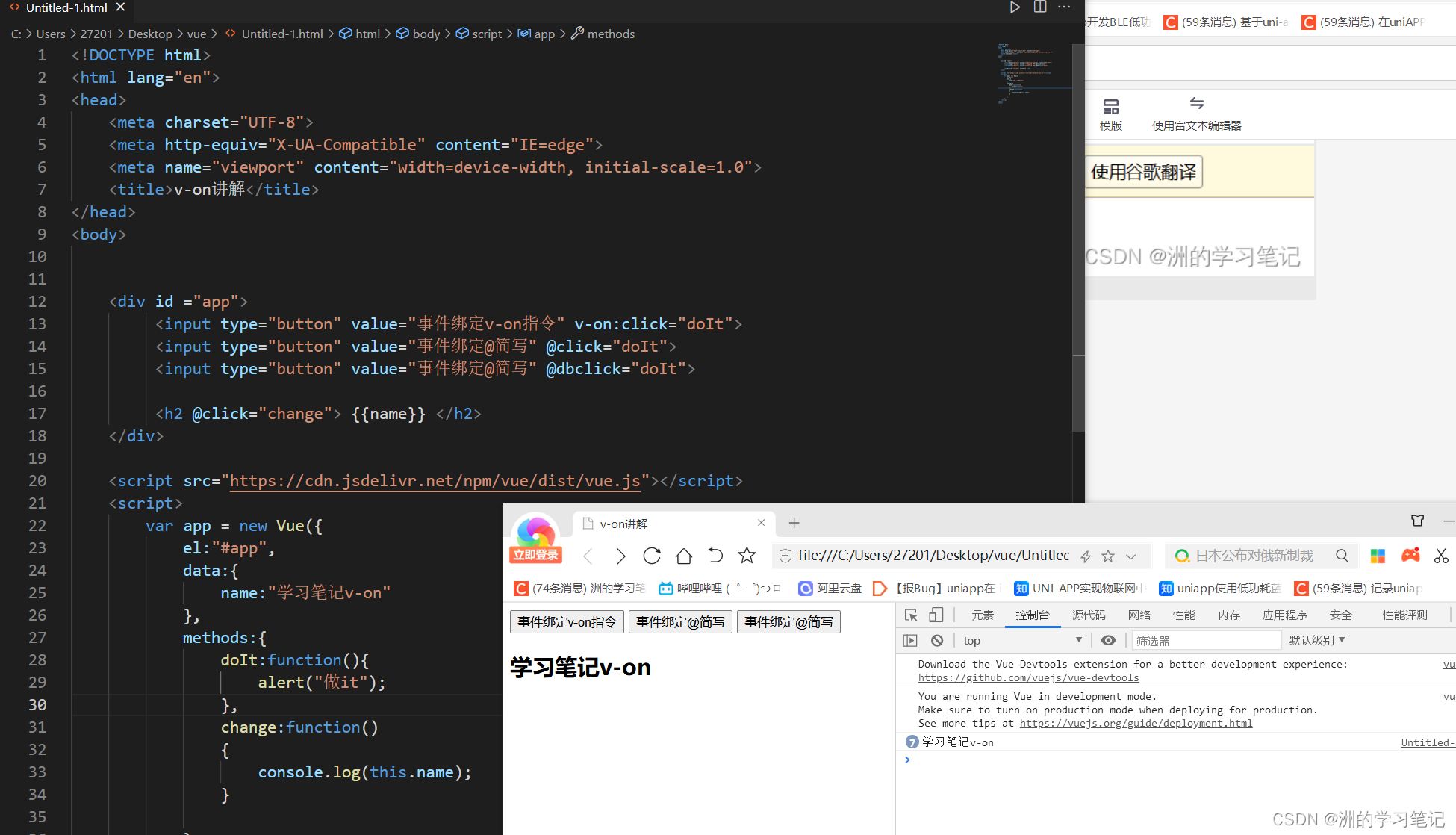1456x835 pixels.
Task: Click the browser forward arrow
Action: coord(620,556)
